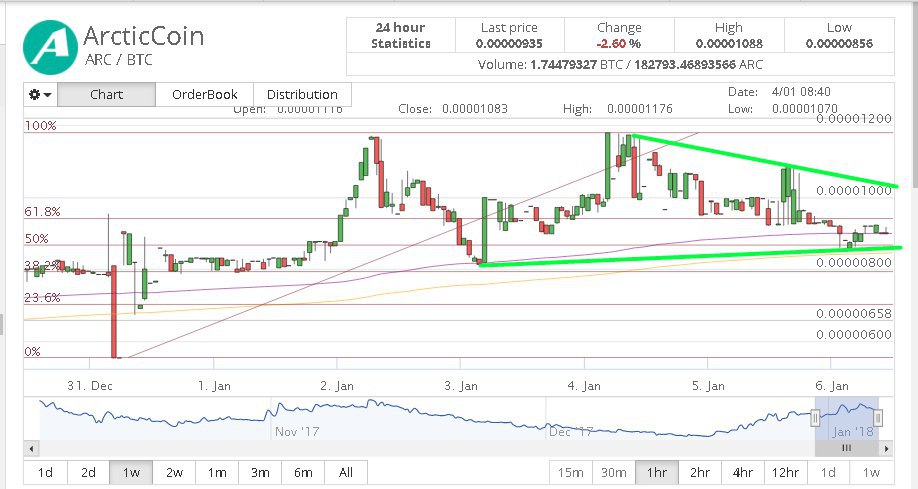The height and width of the screenshot is (489, 918).
Task: Click the Change value -2.60 %
Action: [x=618, y=43]
